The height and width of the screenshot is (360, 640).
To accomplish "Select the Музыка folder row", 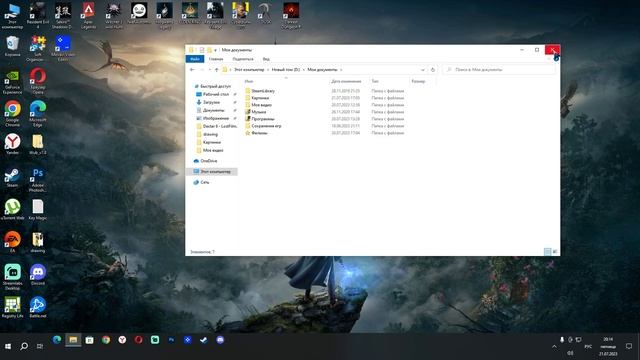I will click(324, 111).
